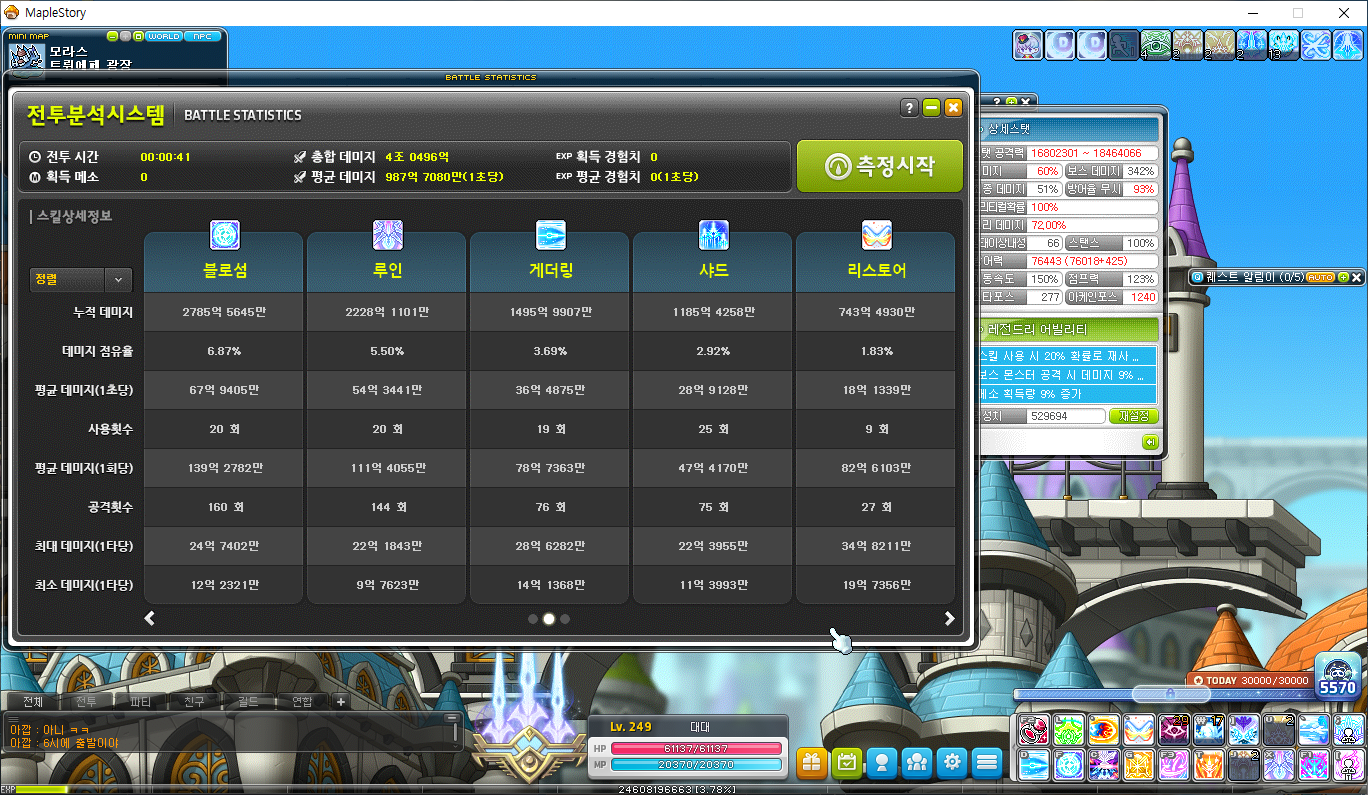Switch to the 길드 chat tab
The image size is (1368, 795).
click(248, 701)
